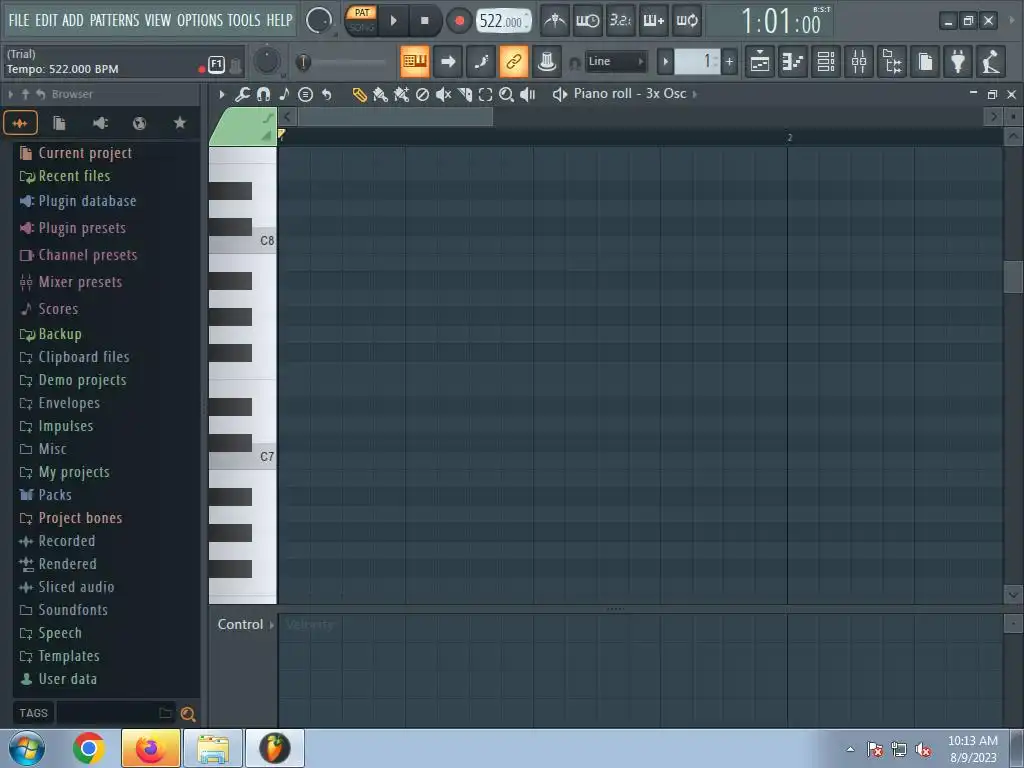This screenshot has height=768, width=1024.
Task: Open the FILE menu
Action: click(19, 20)
